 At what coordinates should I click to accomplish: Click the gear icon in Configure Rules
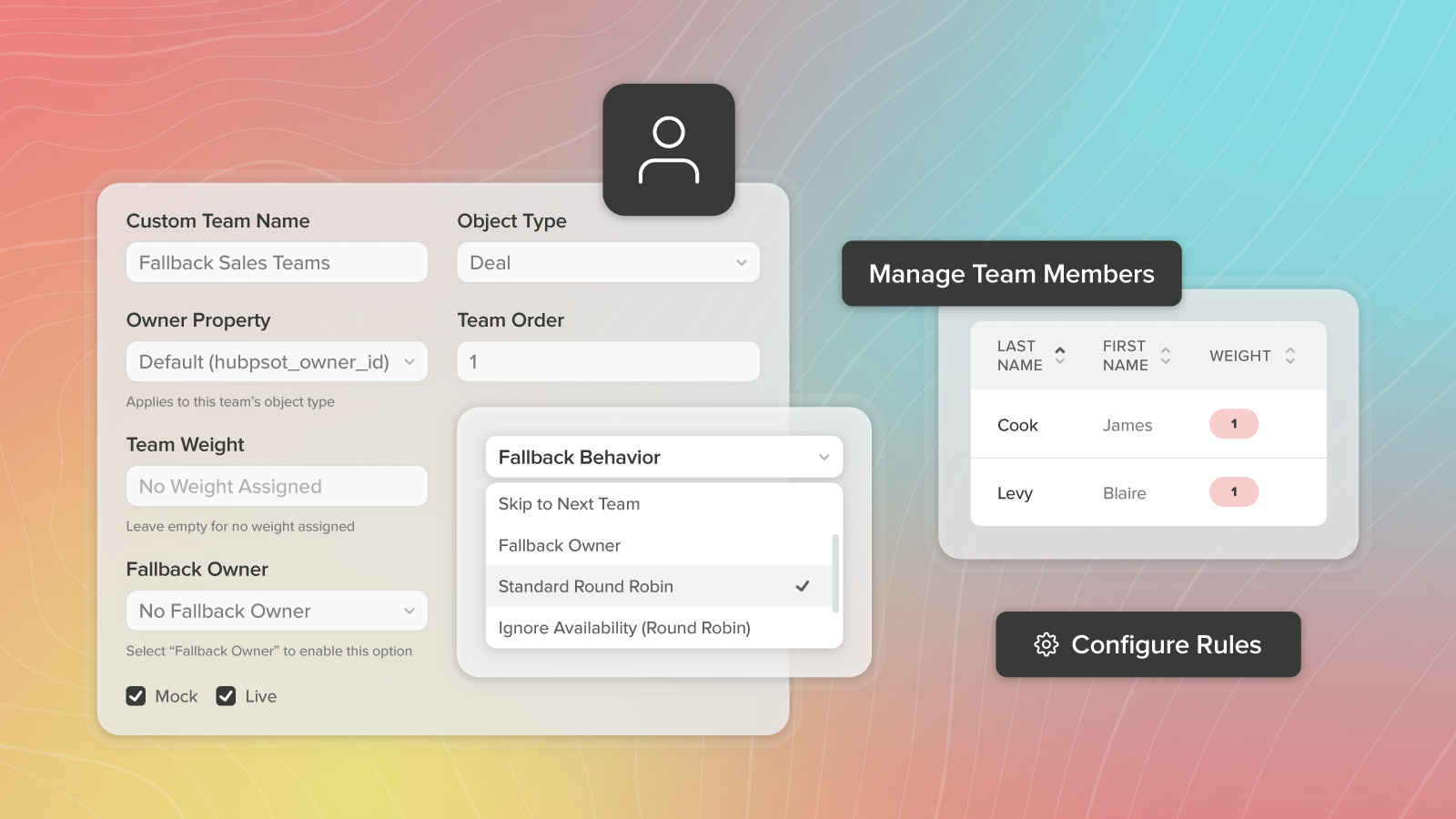(x=1046, y=644)
